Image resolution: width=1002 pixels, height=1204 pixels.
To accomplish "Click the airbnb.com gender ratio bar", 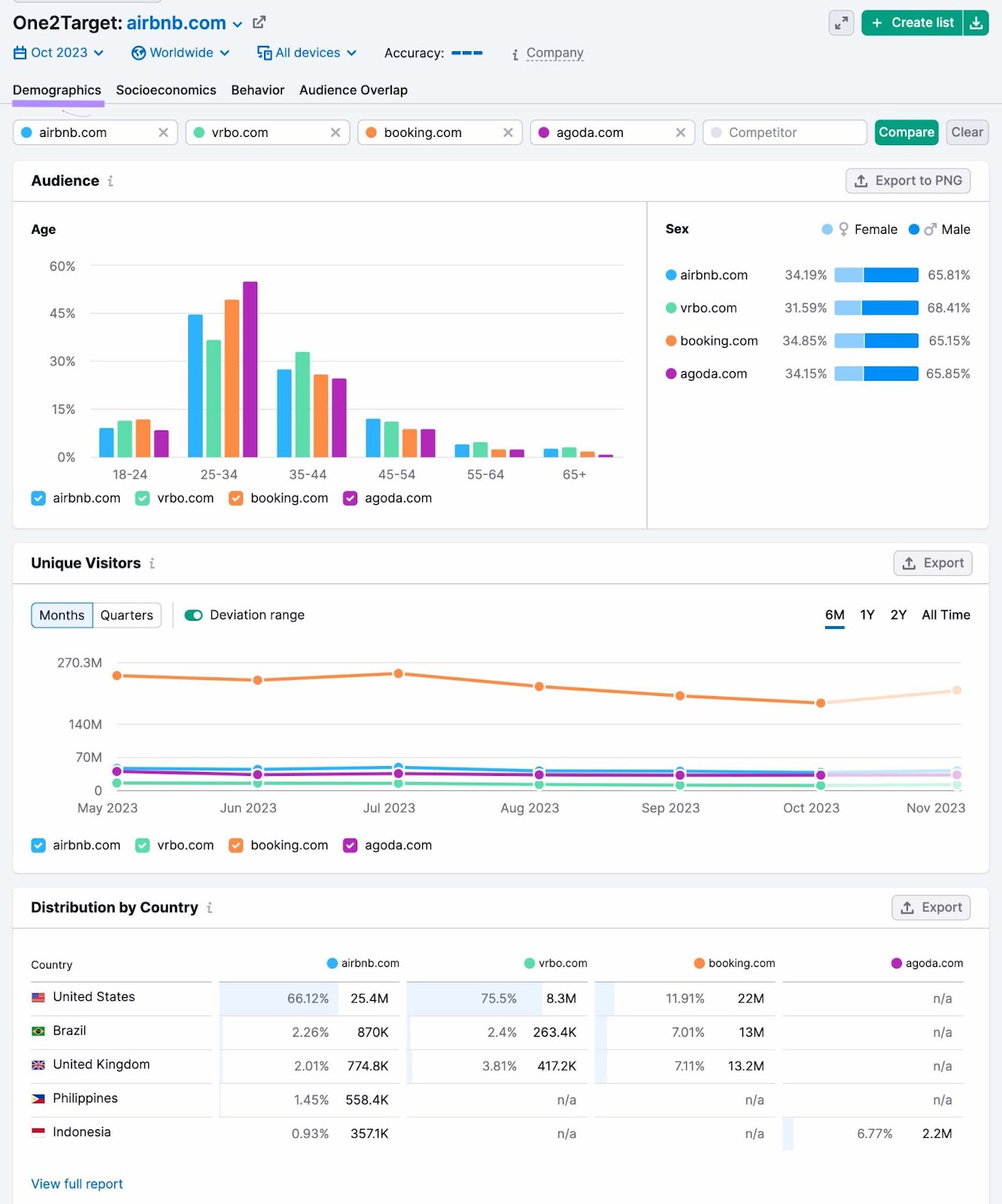I will [876, 275].
